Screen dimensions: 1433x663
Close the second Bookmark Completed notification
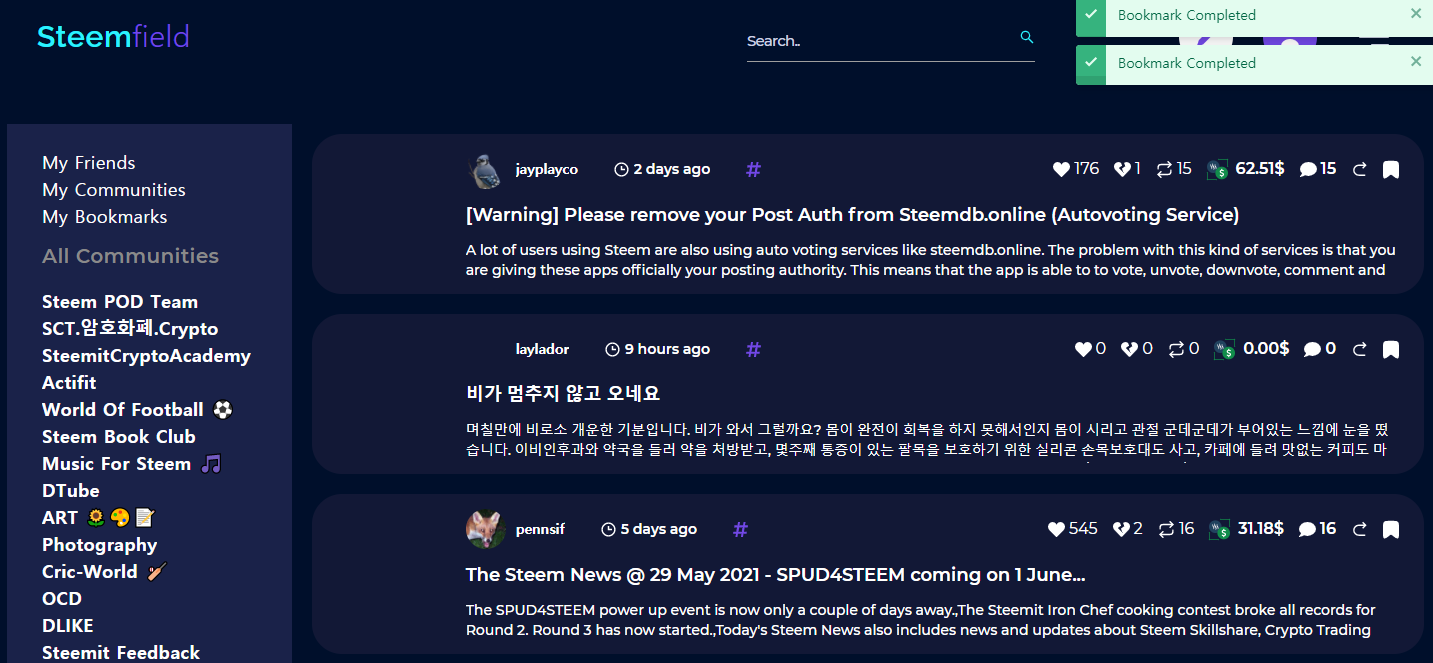pos(1415,62)
